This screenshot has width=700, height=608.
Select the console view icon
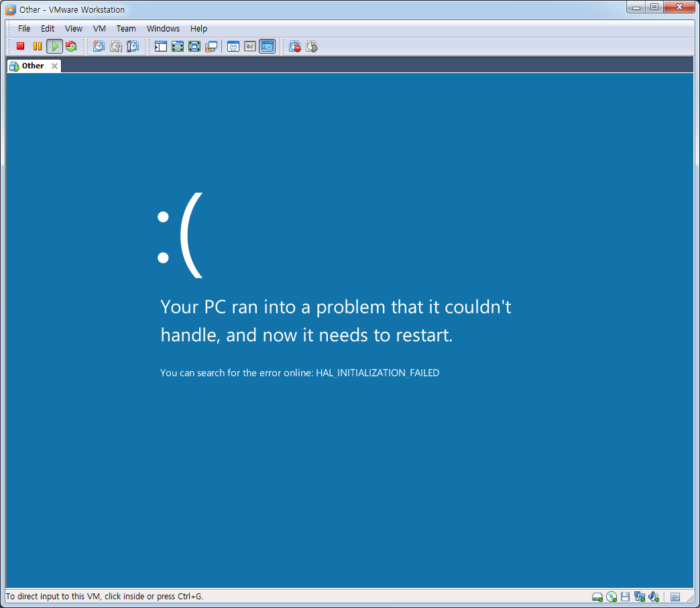267,46
